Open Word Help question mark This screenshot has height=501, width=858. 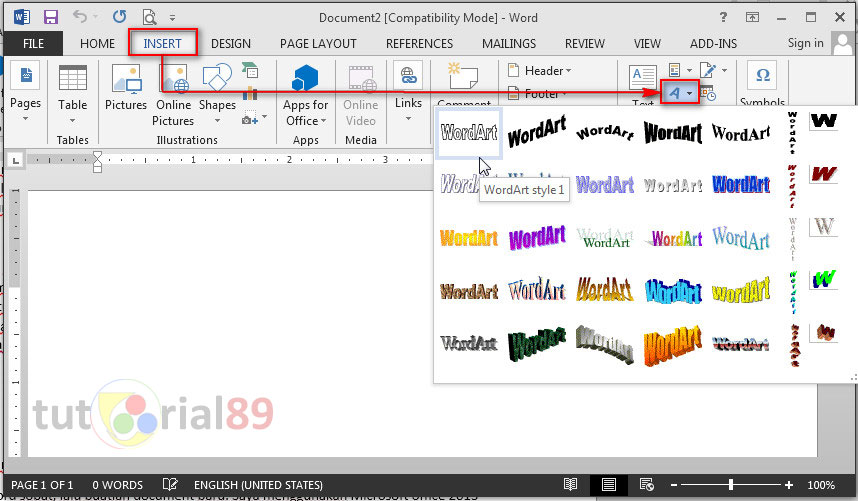723,18
